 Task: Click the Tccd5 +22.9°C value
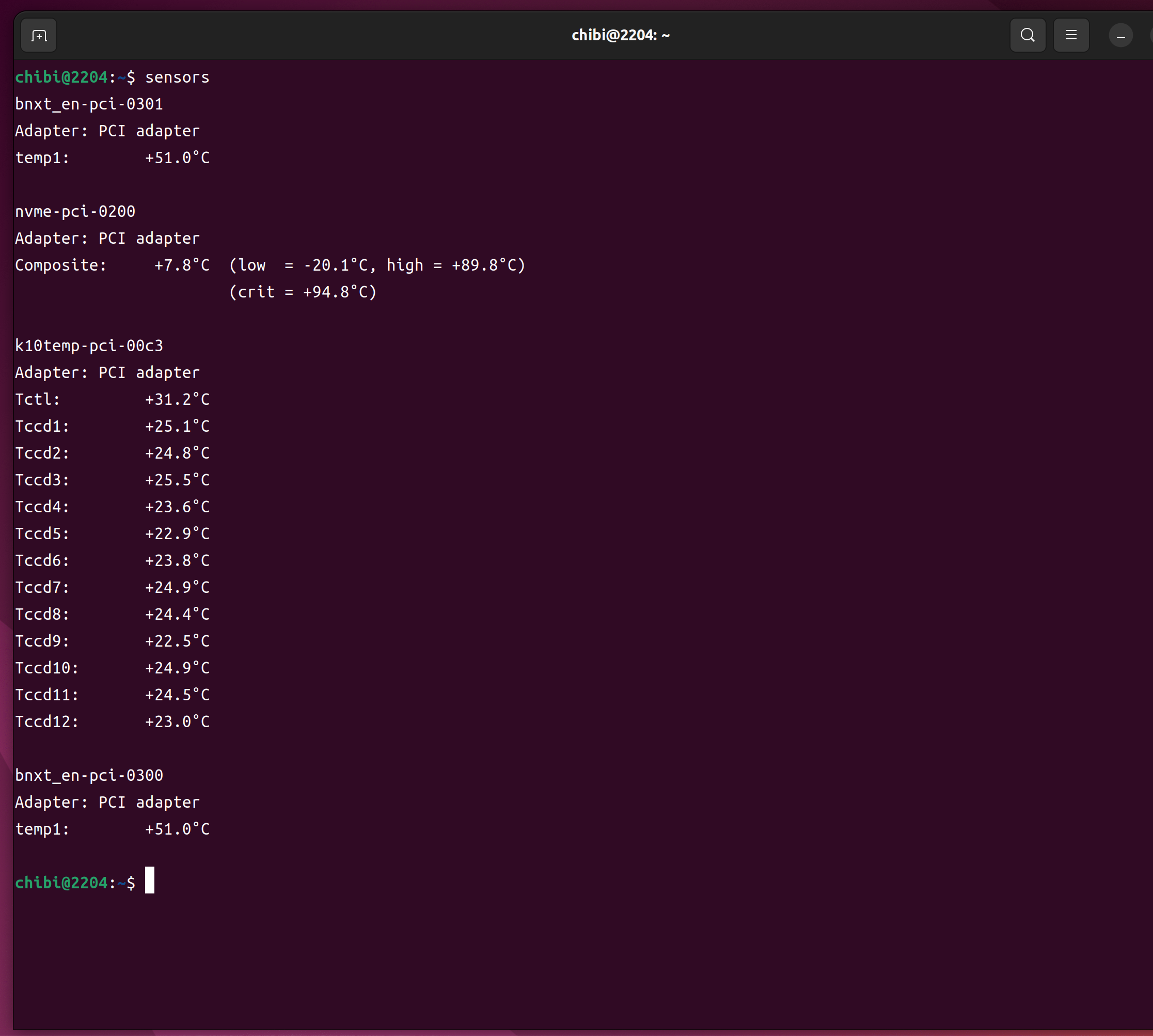coord(177,534)
